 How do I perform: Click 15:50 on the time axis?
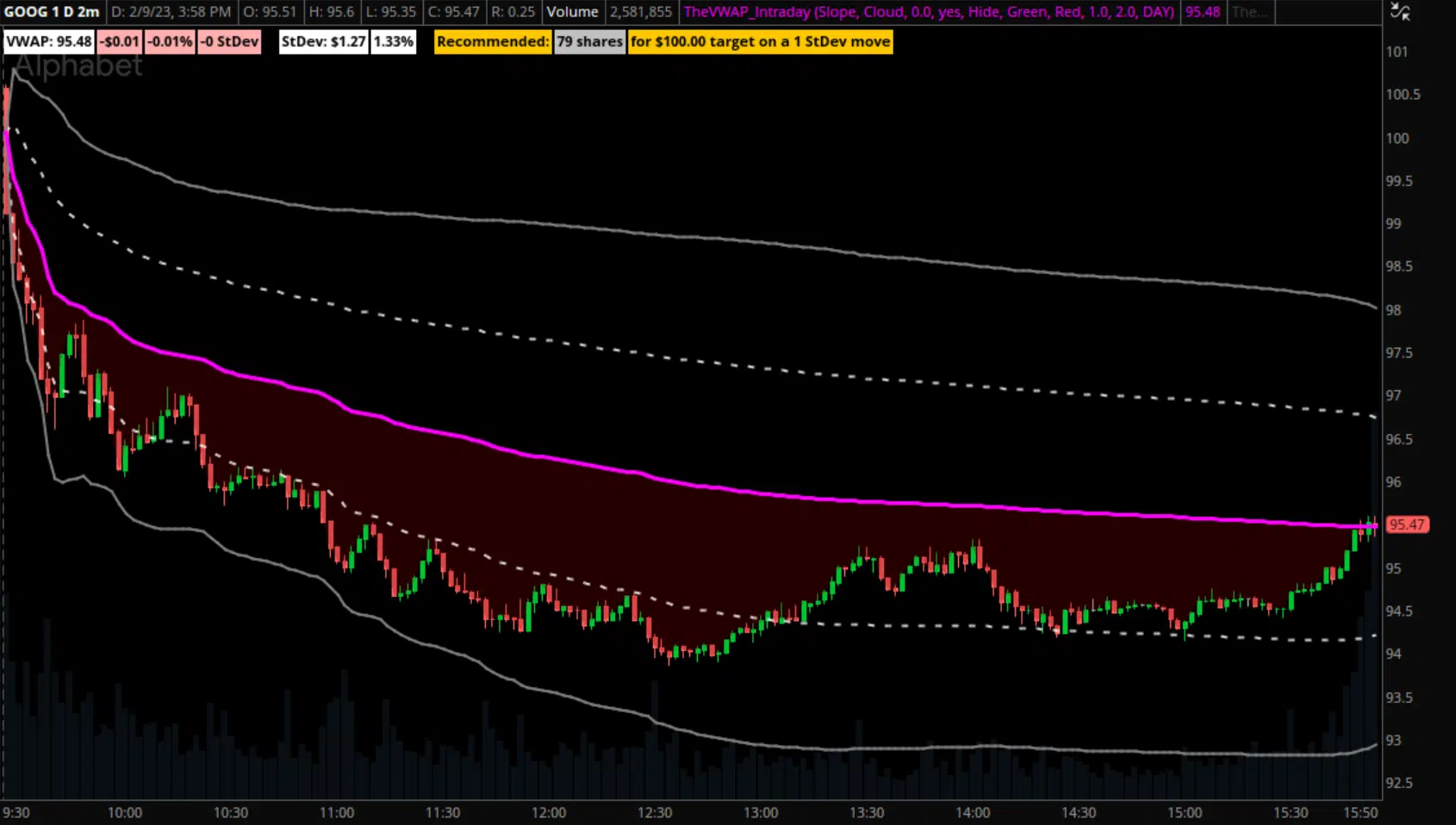tap(1361, 813)
